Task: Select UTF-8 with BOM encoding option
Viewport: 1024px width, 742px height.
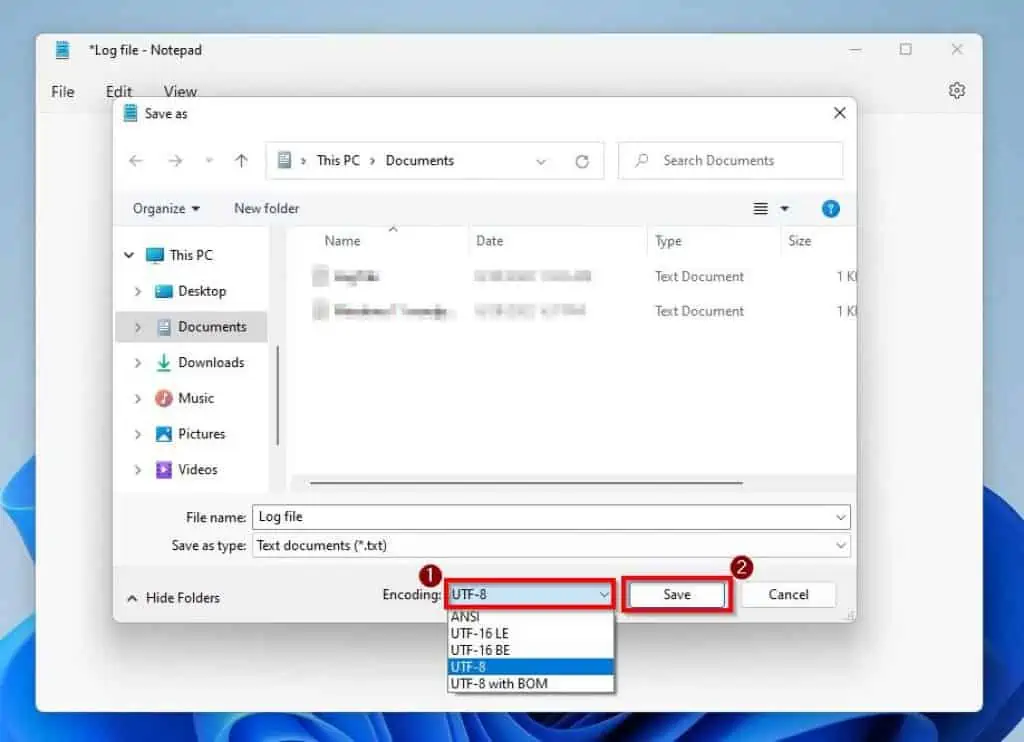Action: [x=531, y=684]
